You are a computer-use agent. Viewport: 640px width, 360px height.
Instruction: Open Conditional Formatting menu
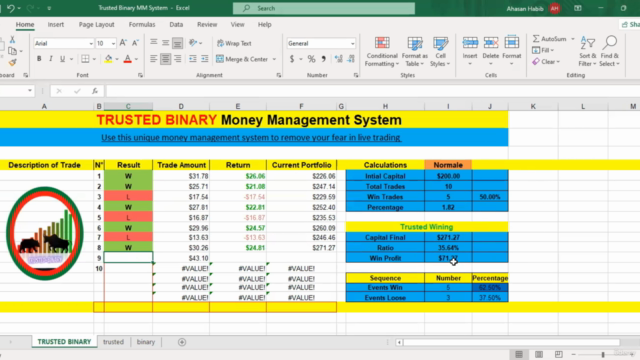click(x=382, y=51)
